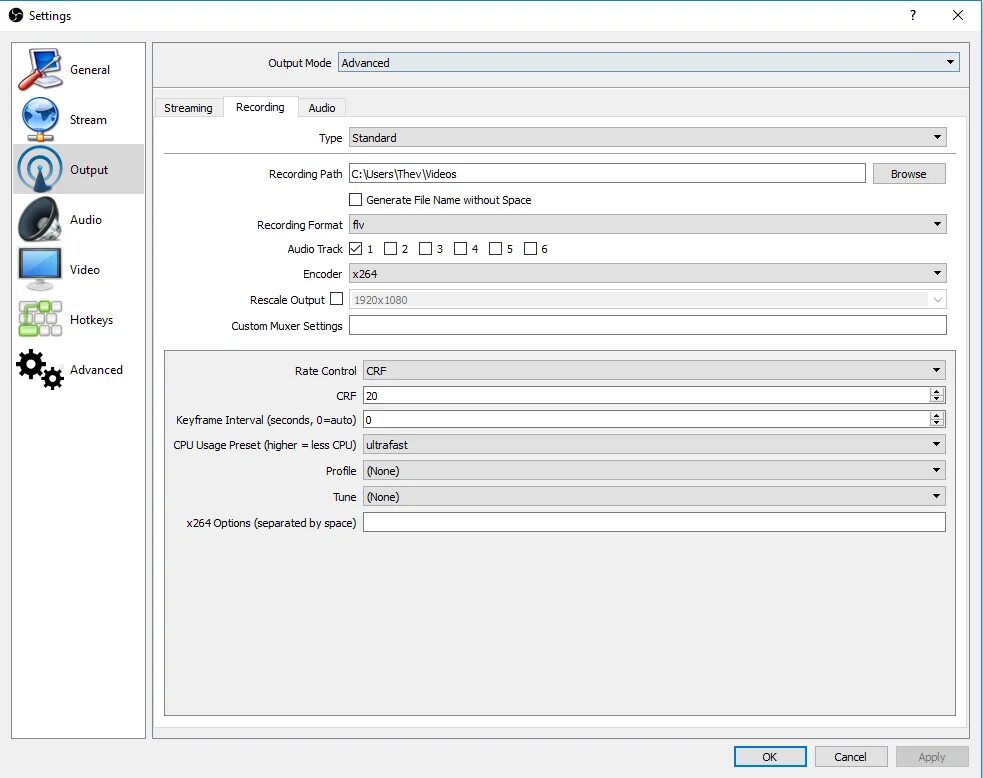Click the x264 Options input field
The width and height of the screenshot is (983, 778).
pyautogui.click(x=654, y=522)
